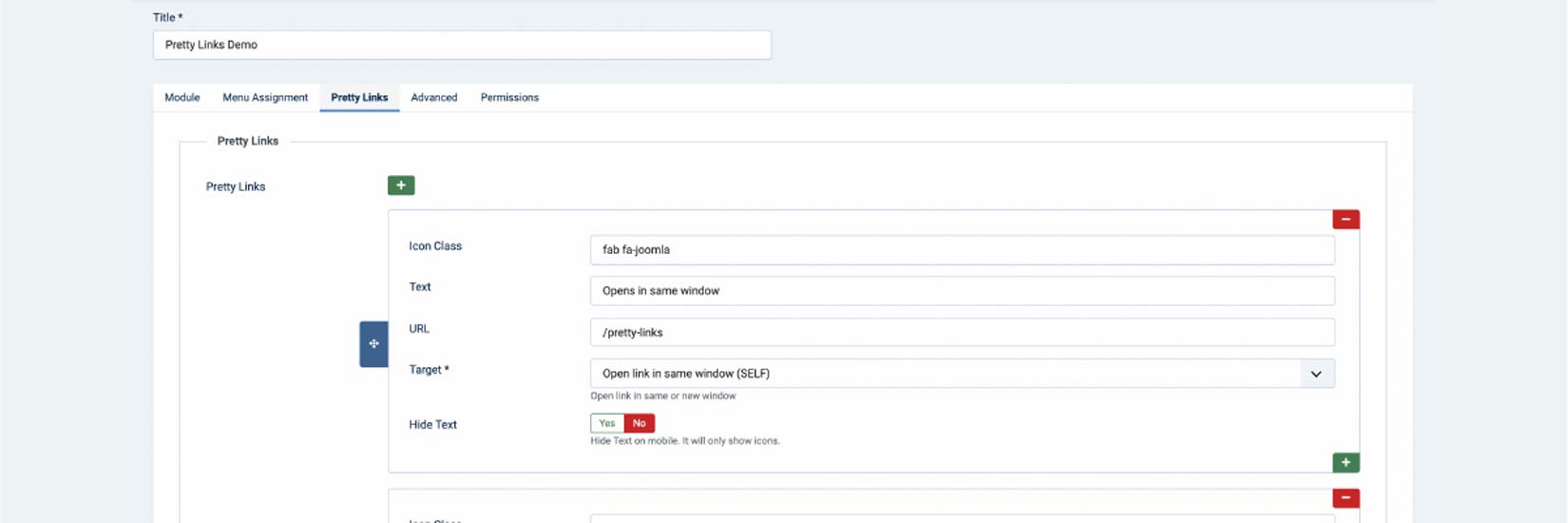Open the Target dropdown menu
Screen dimensions: 1568x523
[945, 374]
